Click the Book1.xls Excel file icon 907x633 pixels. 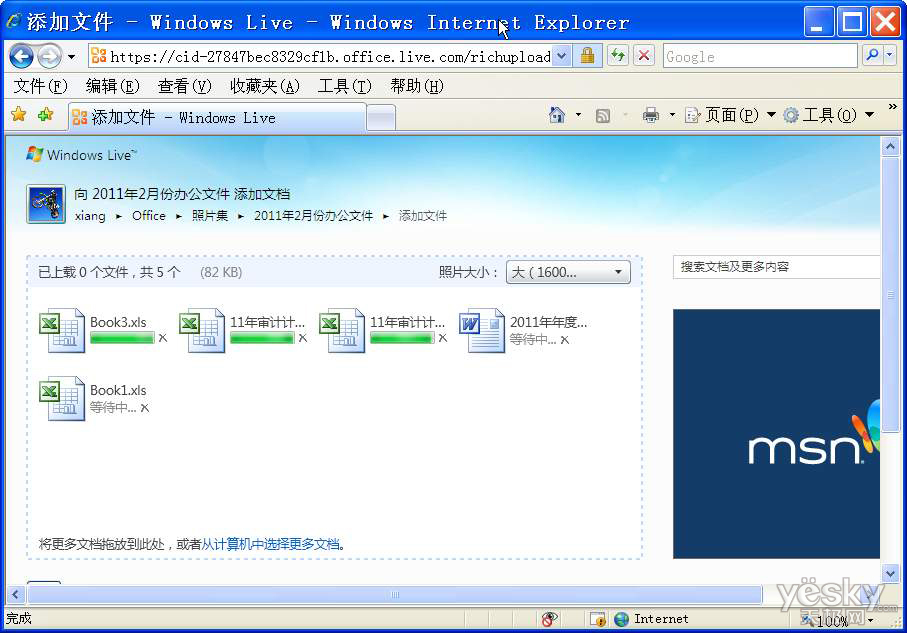[62, 398]
